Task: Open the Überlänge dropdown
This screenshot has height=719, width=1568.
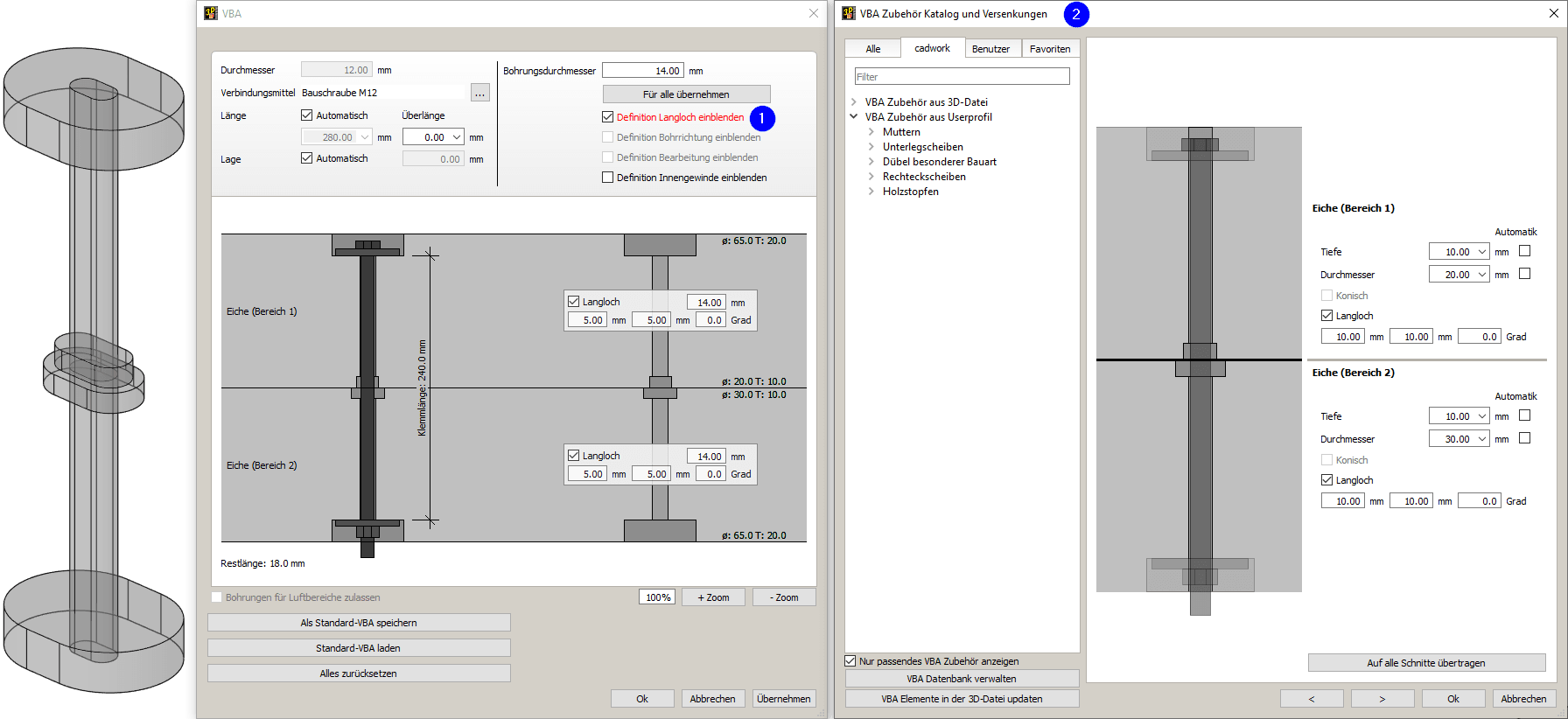Action: click(x=457, y=137)
